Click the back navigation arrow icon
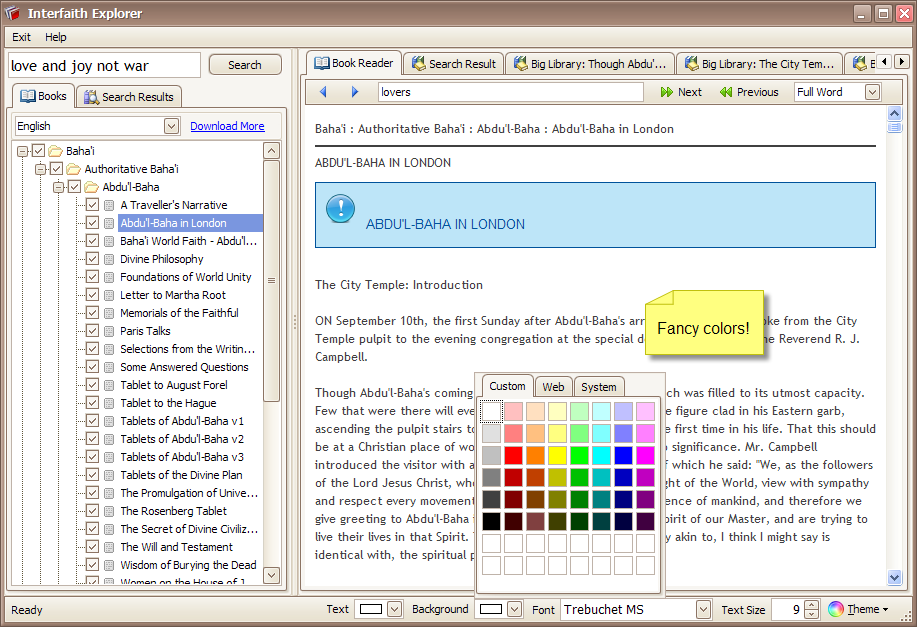917x627 pixels. 323,92
